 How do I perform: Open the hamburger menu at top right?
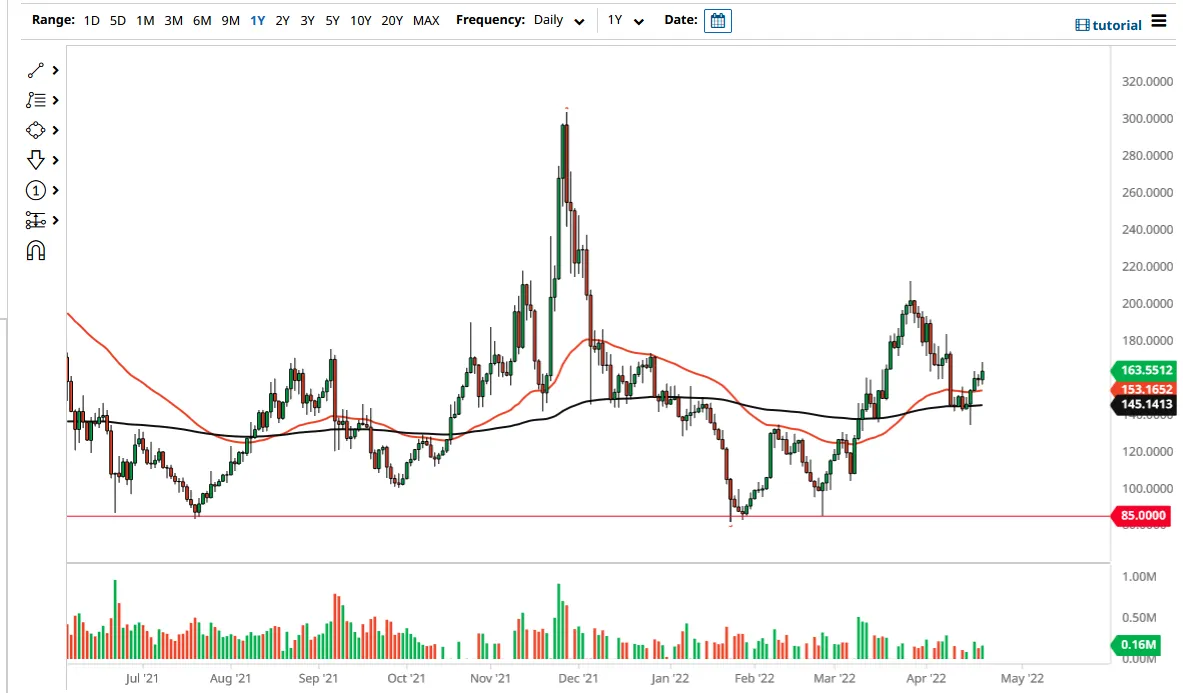[x=1159, y=21]
